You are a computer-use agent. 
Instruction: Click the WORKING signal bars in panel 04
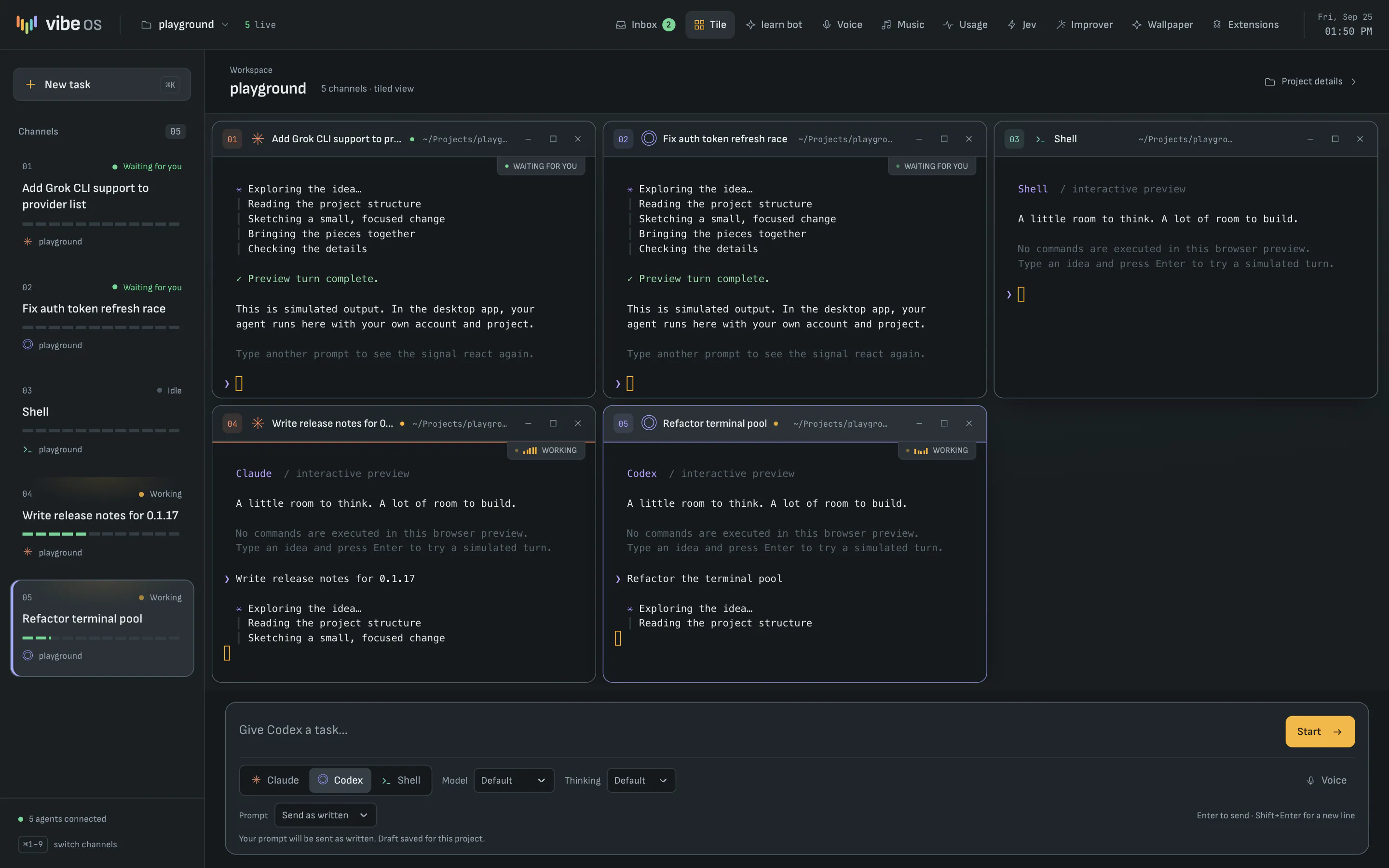pos(530,451)
